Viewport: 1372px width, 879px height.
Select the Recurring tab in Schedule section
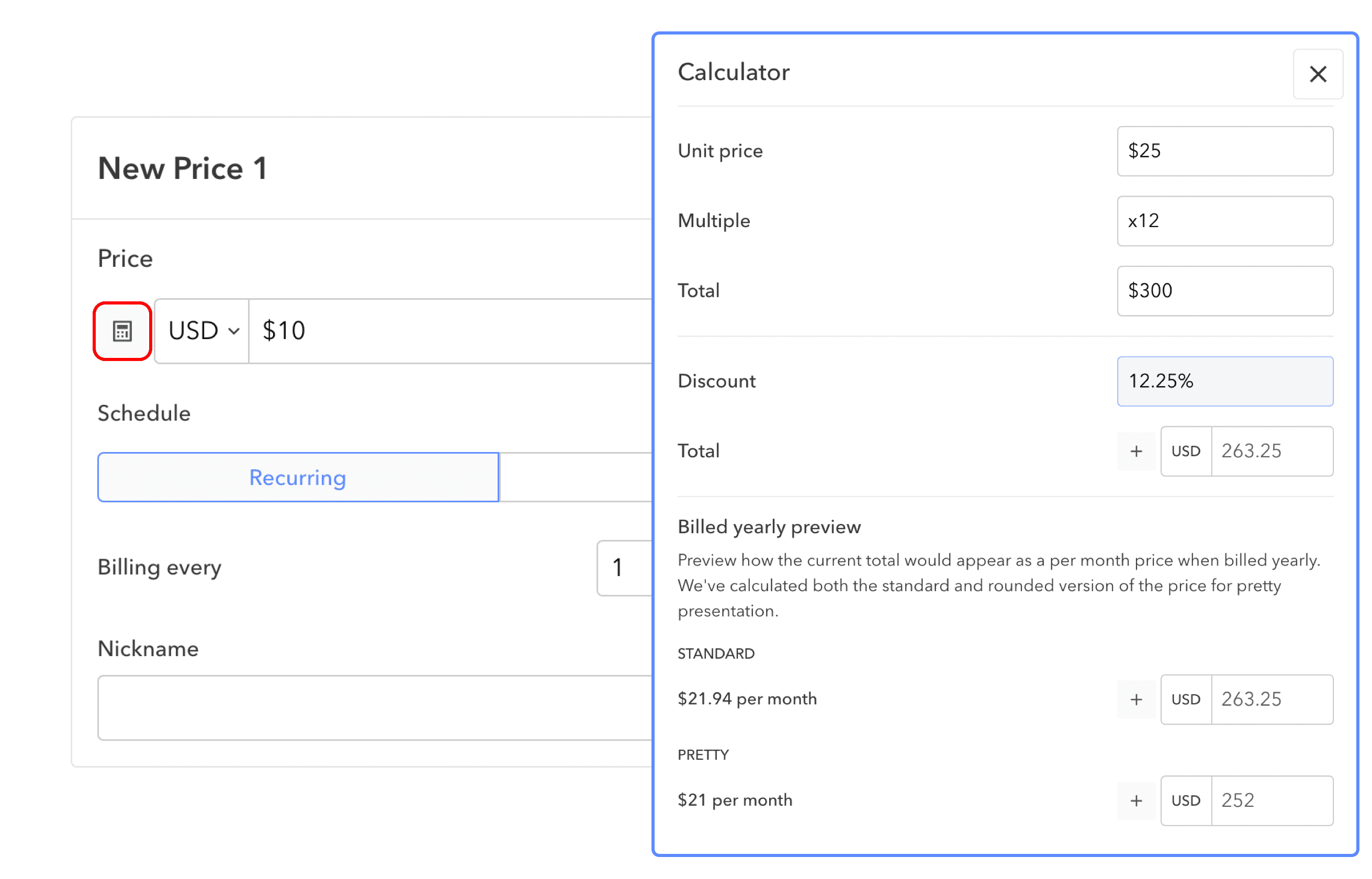298,476
